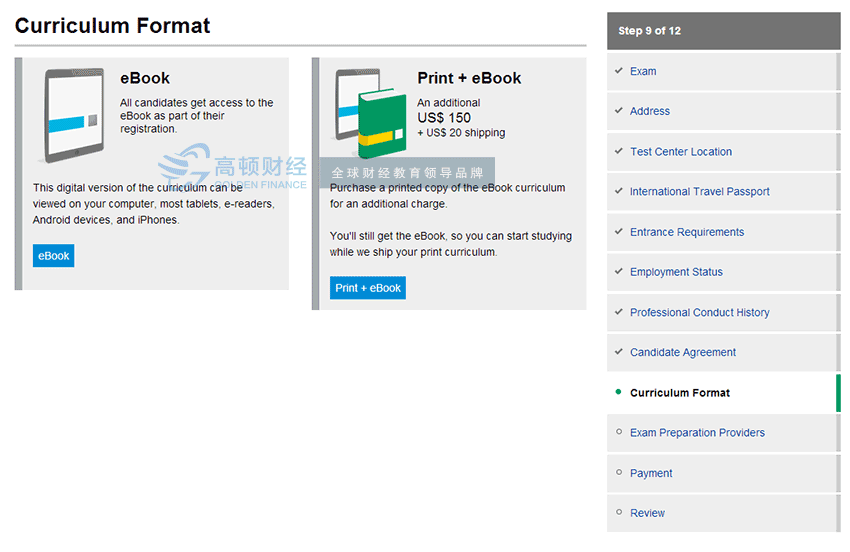Open the Review step
850x552 pixels.
[647, 513]
